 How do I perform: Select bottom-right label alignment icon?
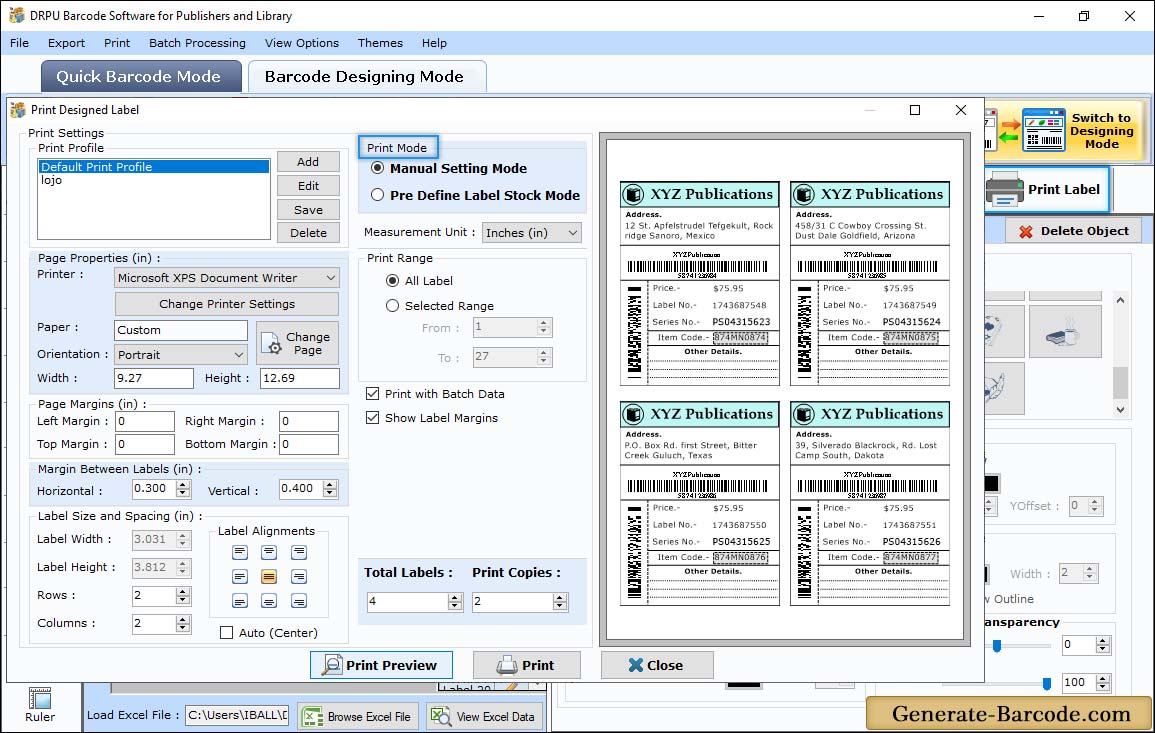[x=298, y=601]
